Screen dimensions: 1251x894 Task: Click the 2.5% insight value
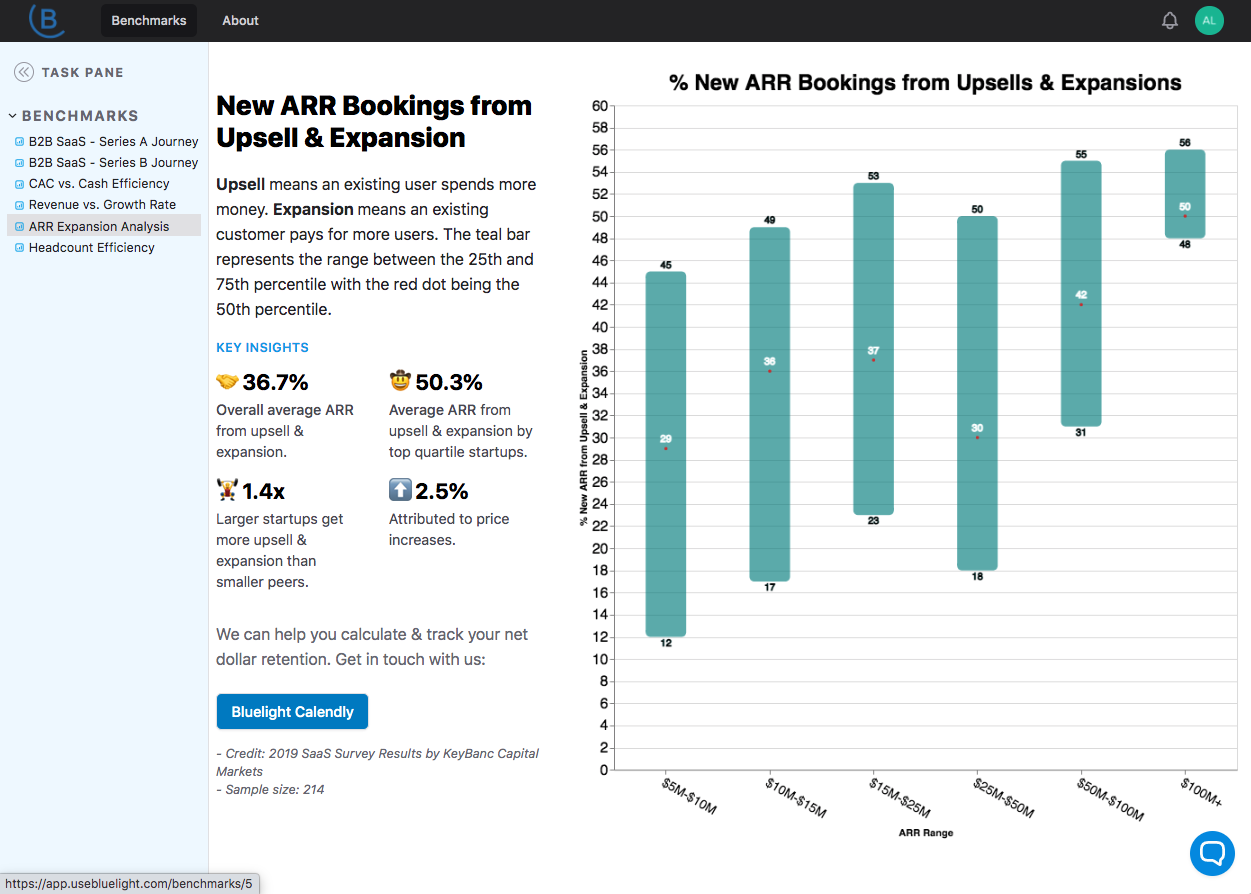[x=442, y=491]
